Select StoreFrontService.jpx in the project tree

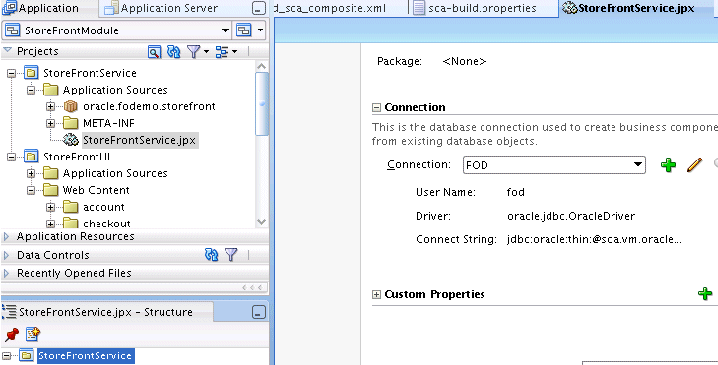click(x=139, y=140)
